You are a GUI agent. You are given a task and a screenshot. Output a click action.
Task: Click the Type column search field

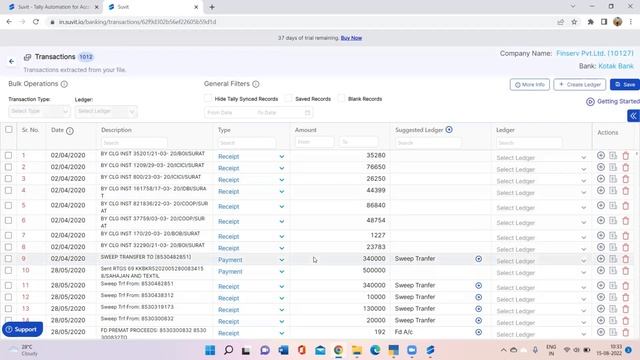(x=247, y=143)
